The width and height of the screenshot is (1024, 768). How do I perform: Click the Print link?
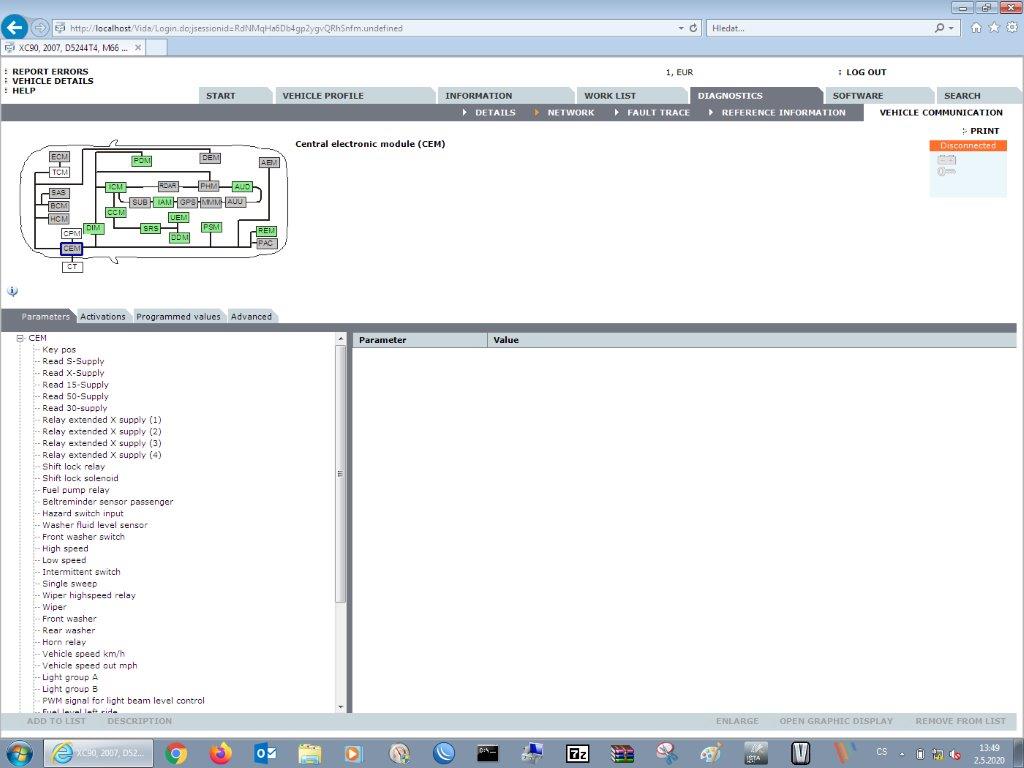pos(984,131)
